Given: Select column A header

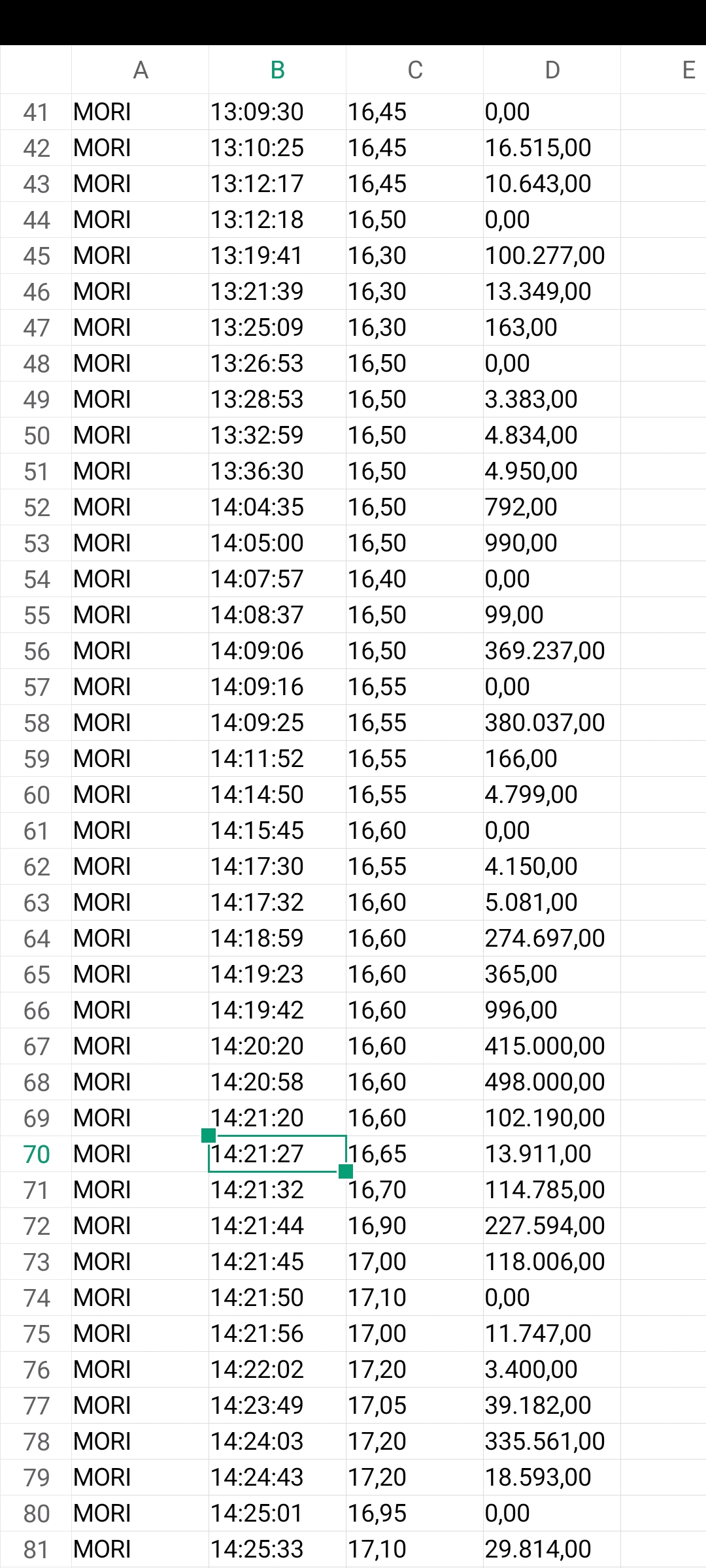Looking at the screenshot, I should [140, 70].
